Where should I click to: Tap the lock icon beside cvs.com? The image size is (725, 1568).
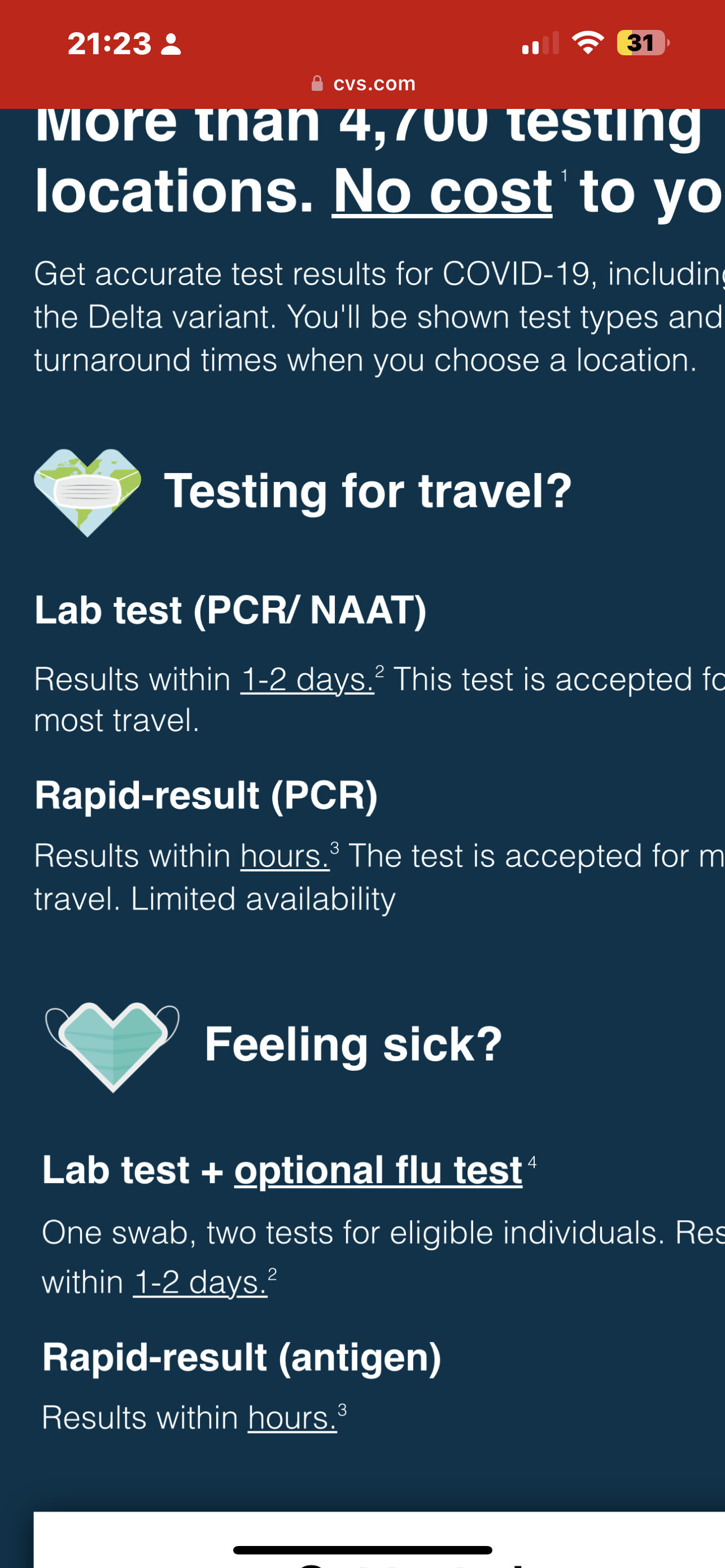[x=317, y=84]
